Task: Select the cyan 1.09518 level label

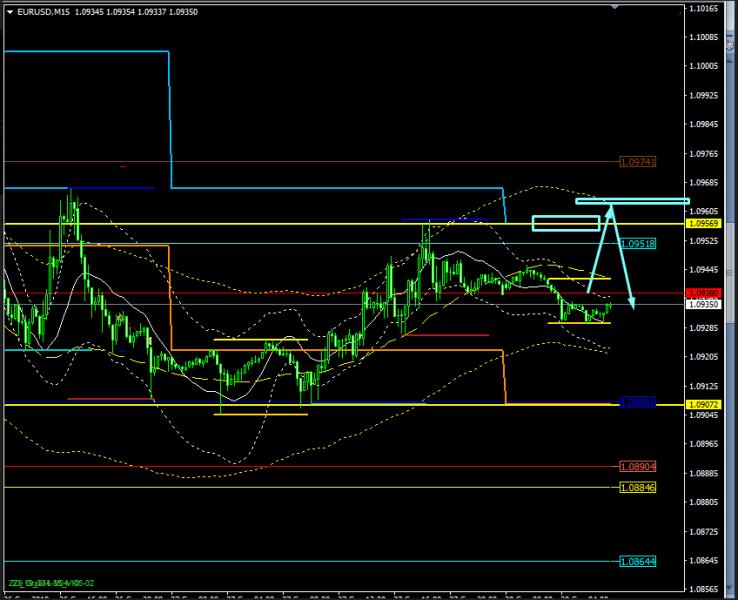Action: 637,243
